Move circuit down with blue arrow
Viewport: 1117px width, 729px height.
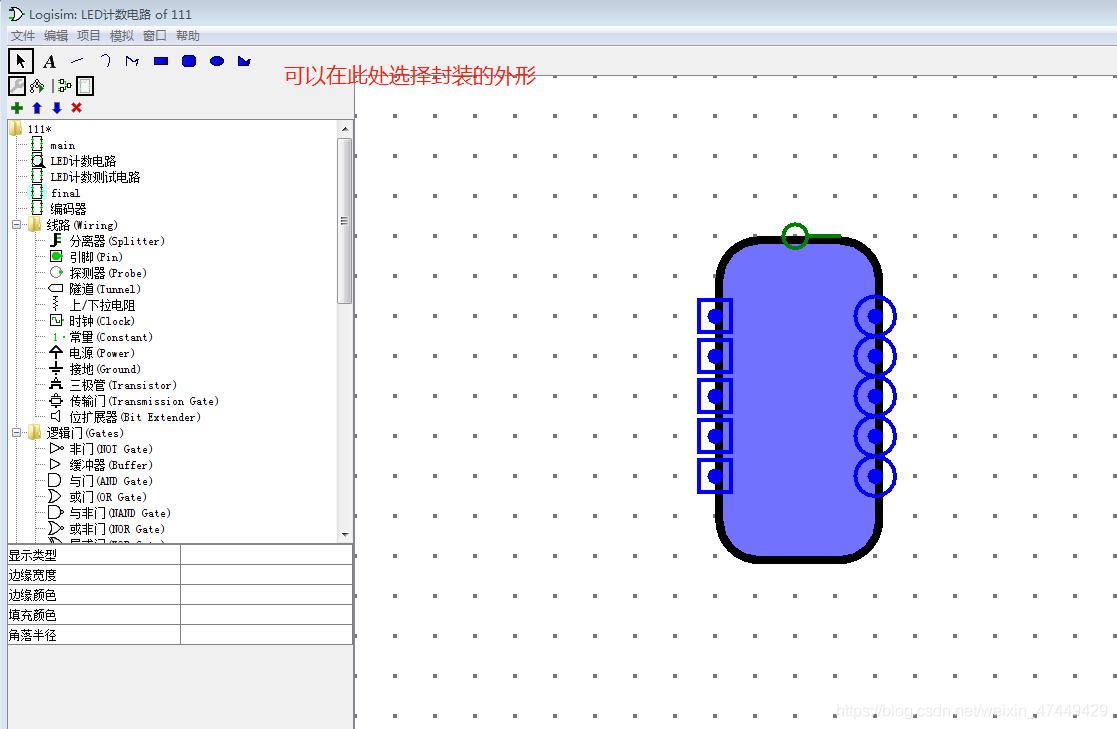57,108
